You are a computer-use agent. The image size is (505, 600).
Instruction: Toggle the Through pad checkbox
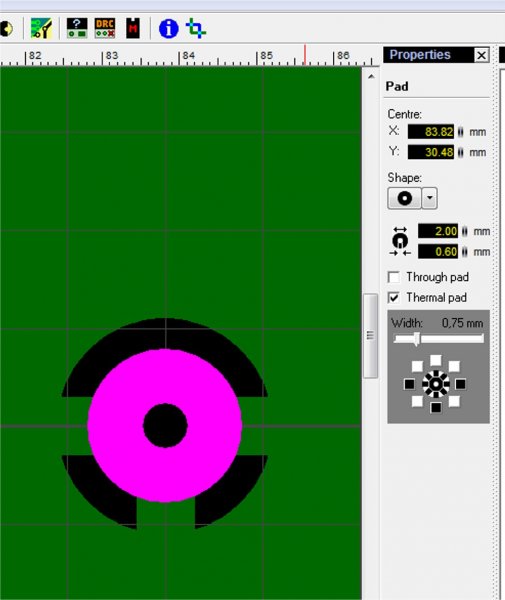394,277
